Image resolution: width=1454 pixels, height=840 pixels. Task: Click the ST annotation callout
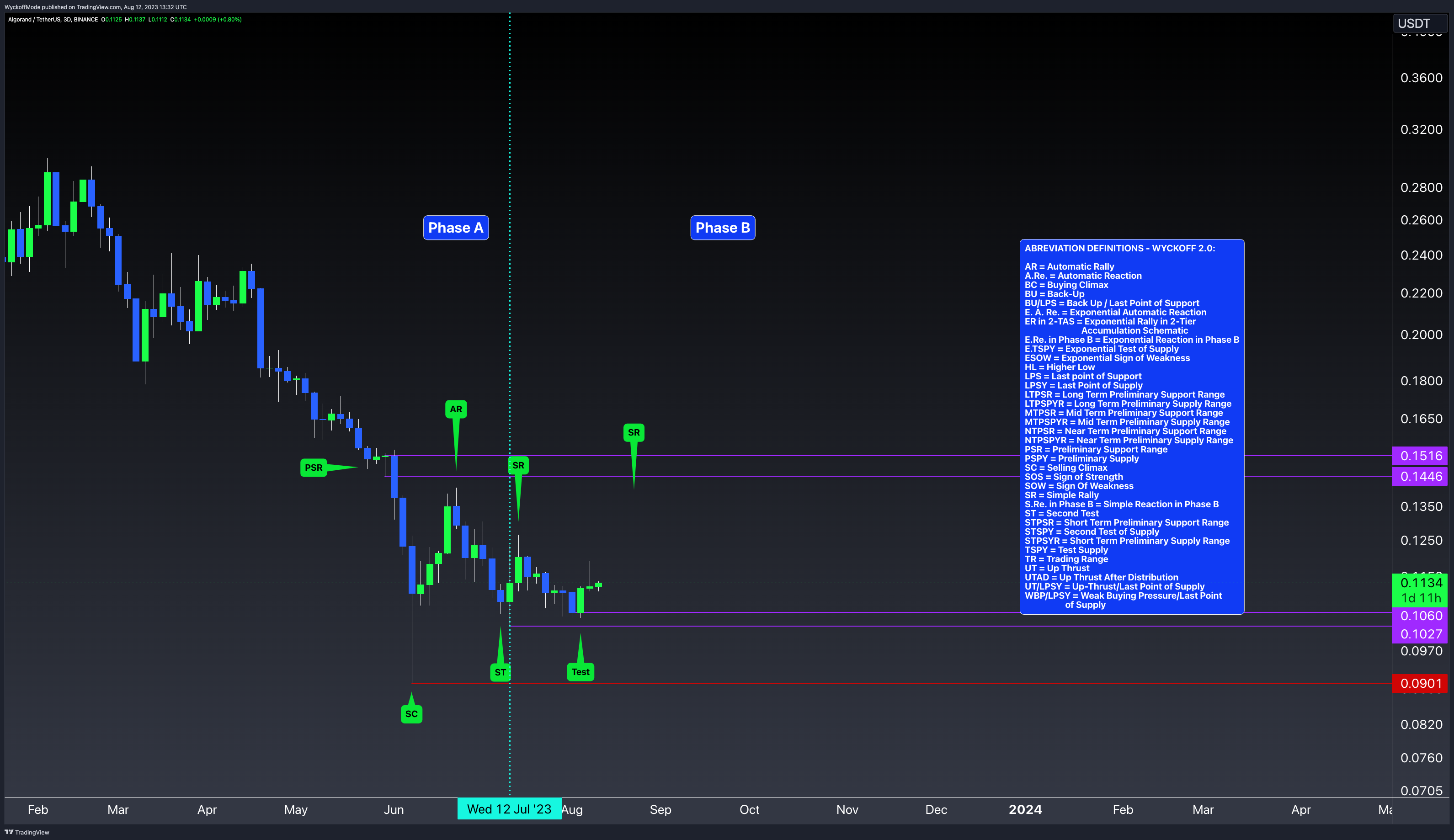click(x=500, y=672)
